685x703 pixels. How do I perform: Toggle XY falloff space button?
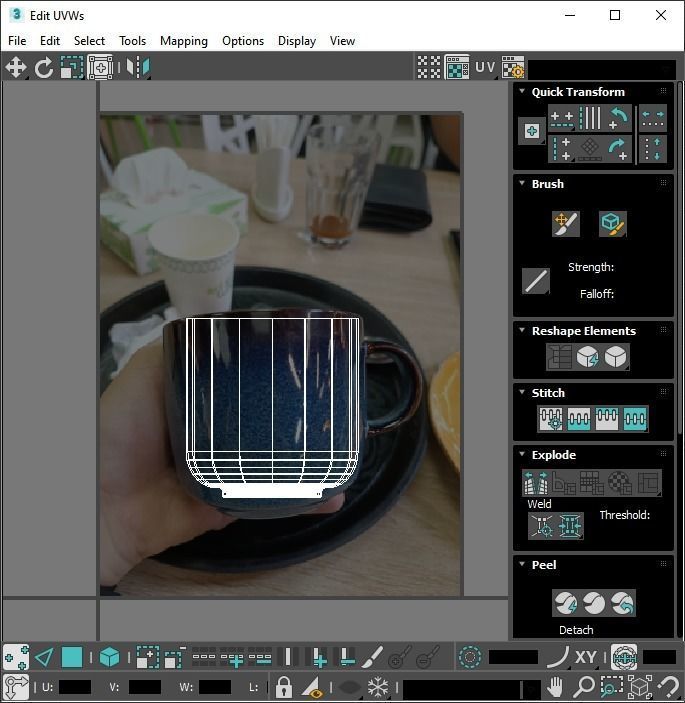tap(585, 657)
